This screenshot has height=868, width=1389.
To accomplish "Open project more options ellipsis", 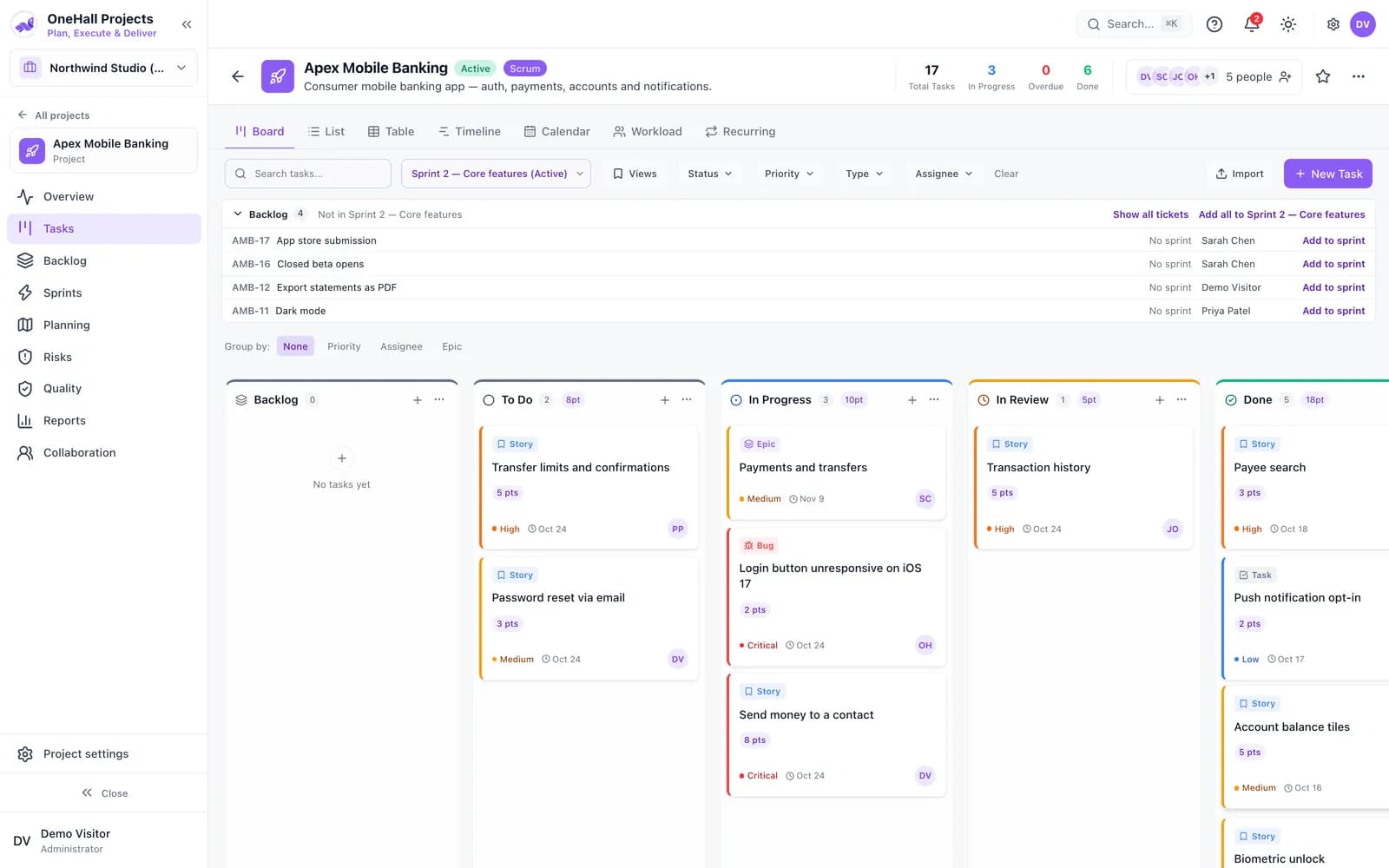I will (1359, 76).
